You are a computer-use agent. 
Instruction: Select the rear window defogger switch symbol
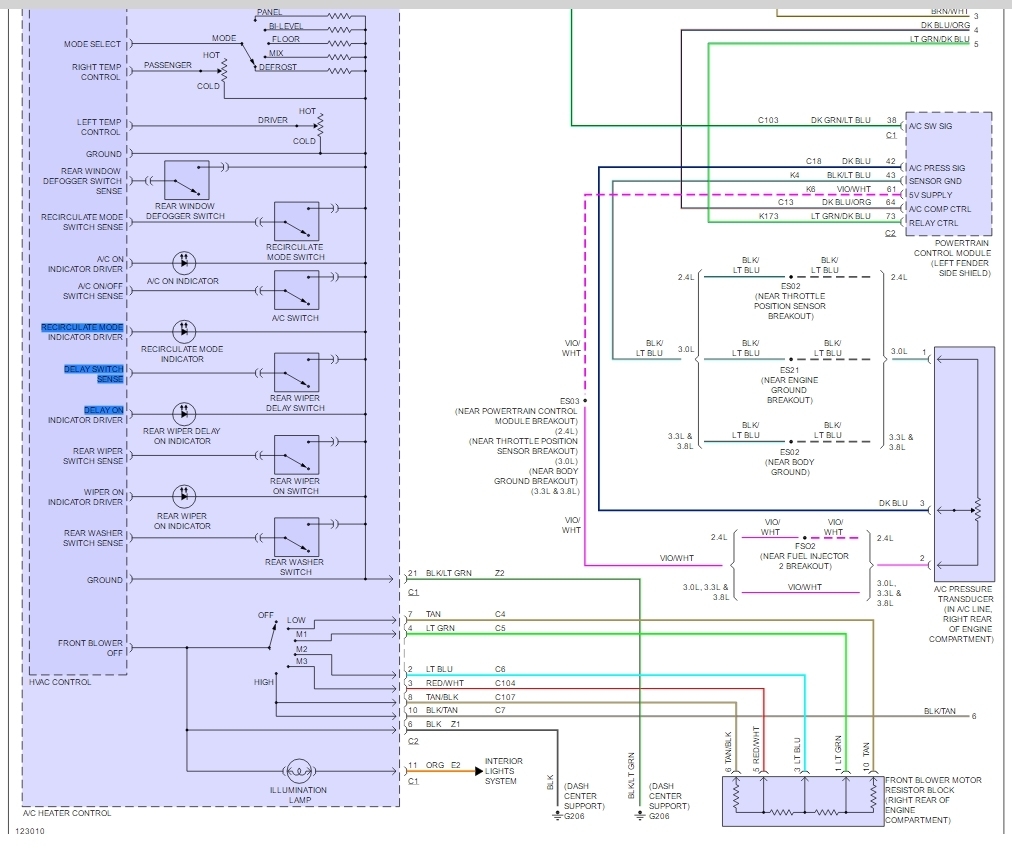pos(186,181)
